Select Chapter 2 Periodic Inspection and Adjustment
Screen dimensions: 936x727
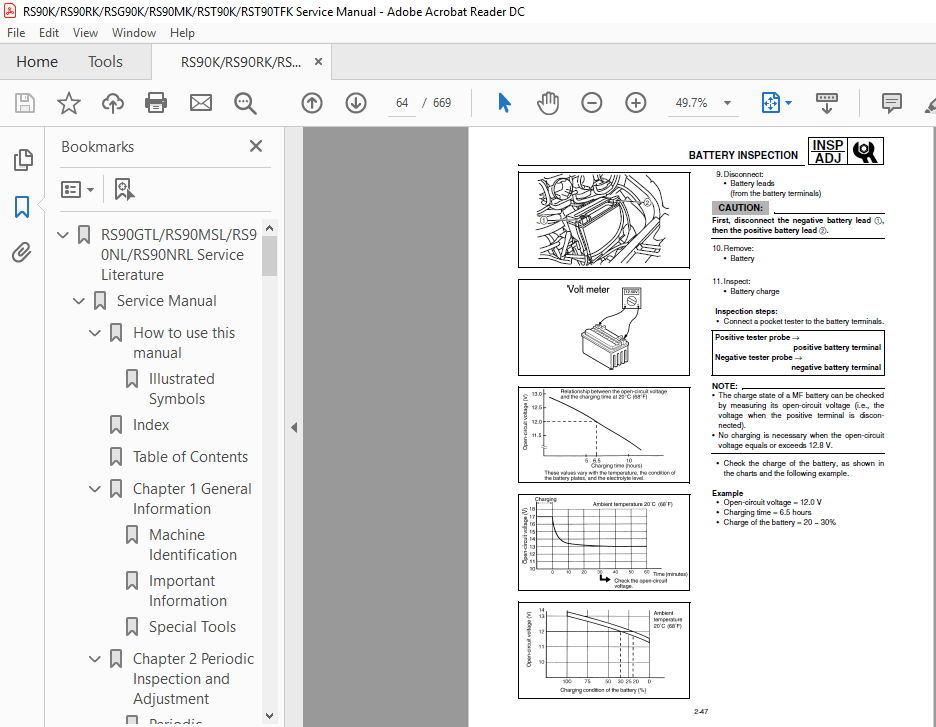(193, 679)
